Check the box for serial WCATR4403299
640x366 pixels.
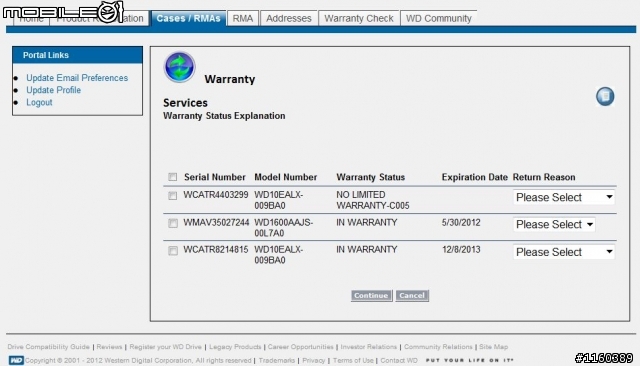[x=173, y=195]
